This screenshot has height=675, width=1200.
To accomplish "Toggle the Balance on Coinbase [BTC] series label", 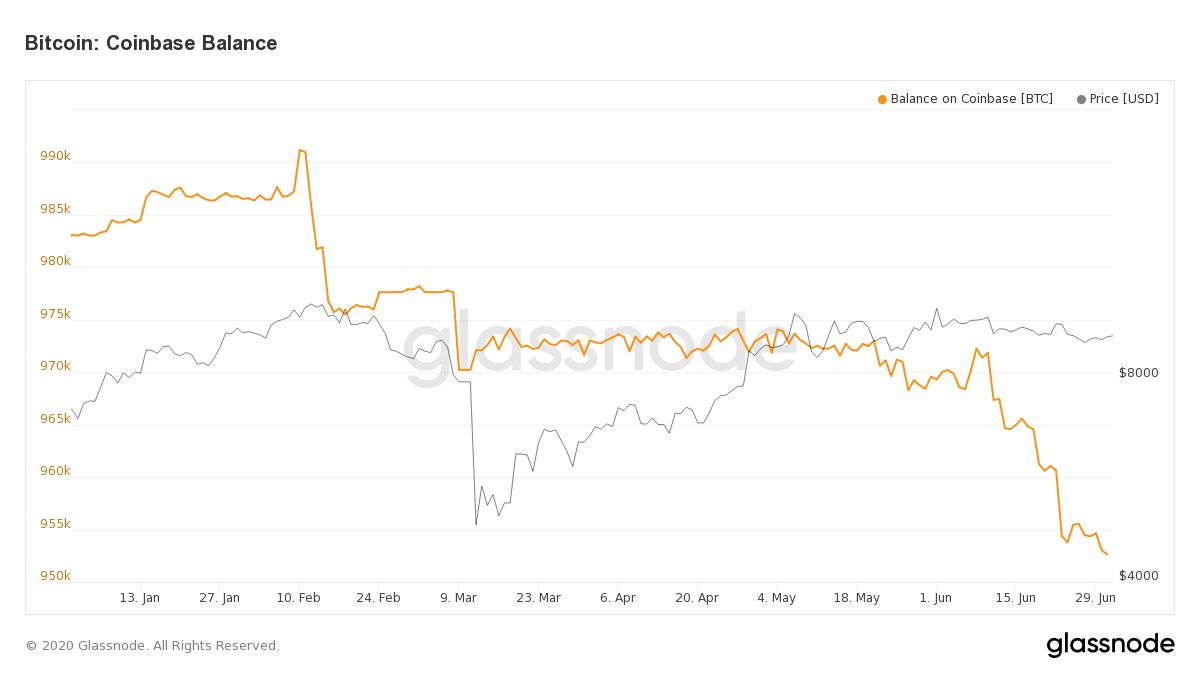I will tap(971, 99).
